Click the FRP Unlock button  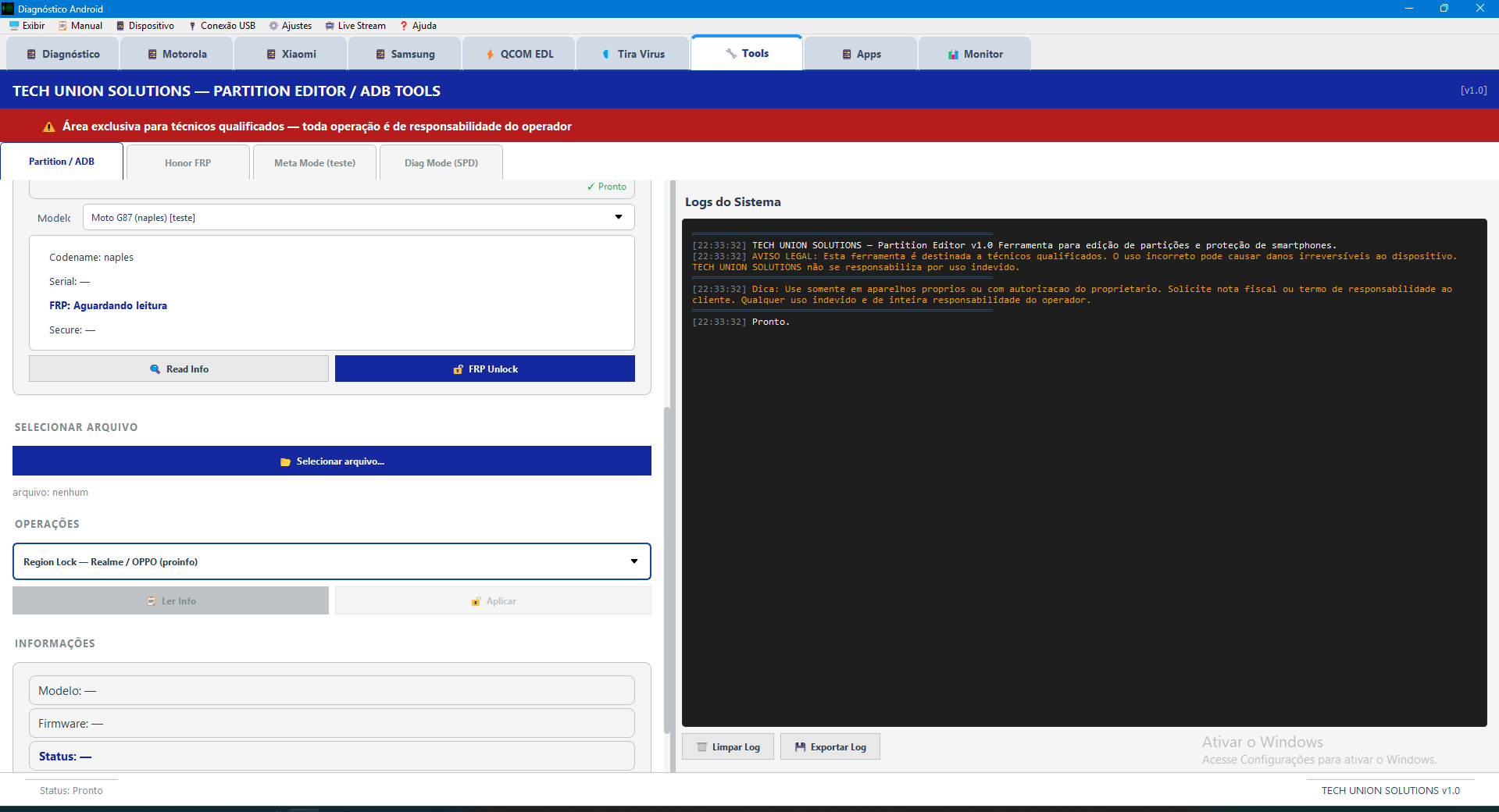[x=485, y=369]
